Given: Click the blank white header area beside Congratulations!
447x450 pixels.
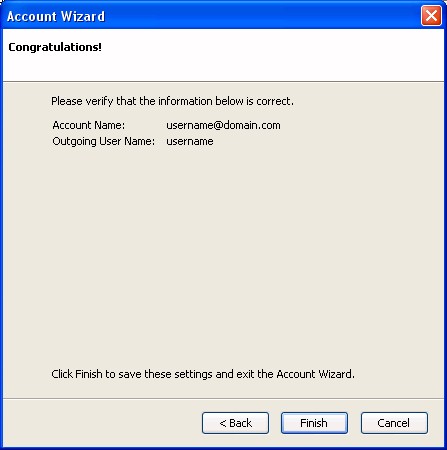Looking at the screenshot, I should click(267, 55).
